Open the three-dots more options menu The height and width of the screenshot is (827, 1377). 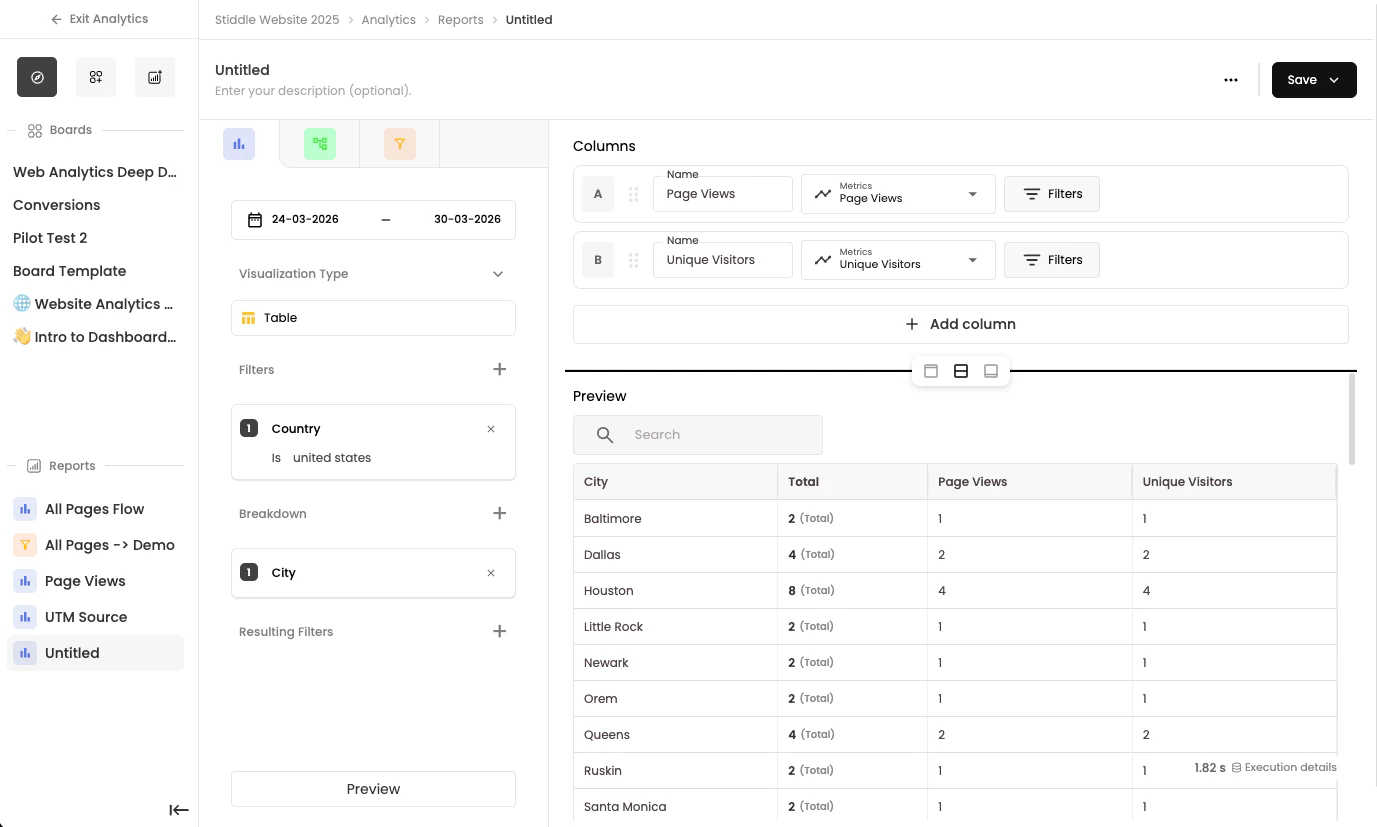point(1231,80)
